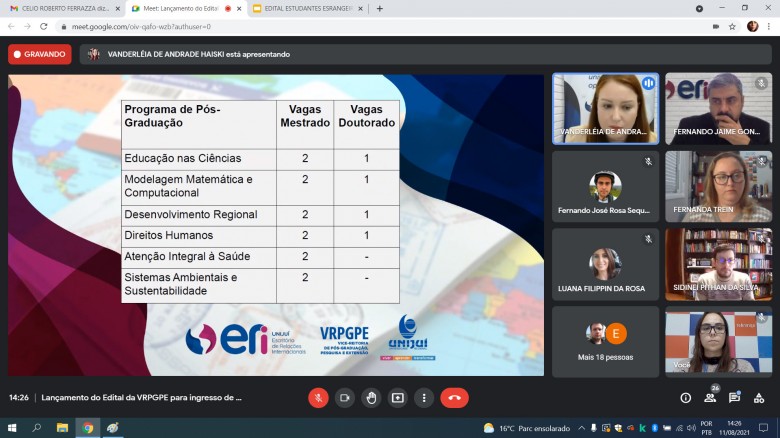Open meeting details info icon
Image resolution: width=780 pixels, height=438 pixels.
pyautogui.click(x=685, y=397)
